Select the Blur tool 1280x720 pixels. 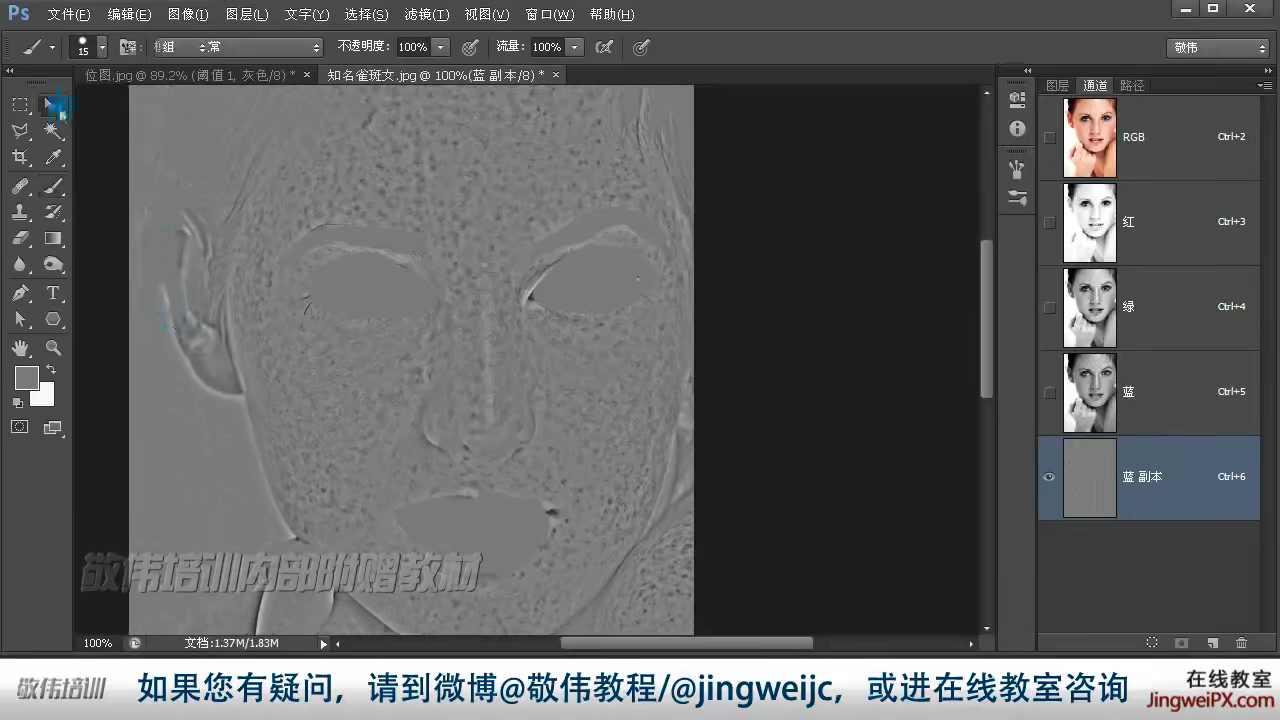(20, 265)
